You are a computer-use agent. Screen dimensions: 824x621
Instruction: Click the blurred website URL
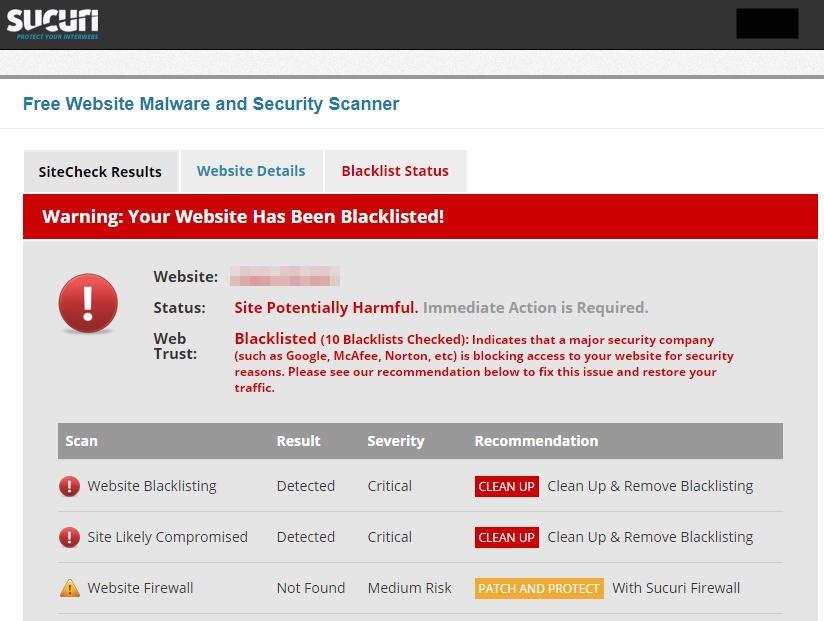[285, 276]
